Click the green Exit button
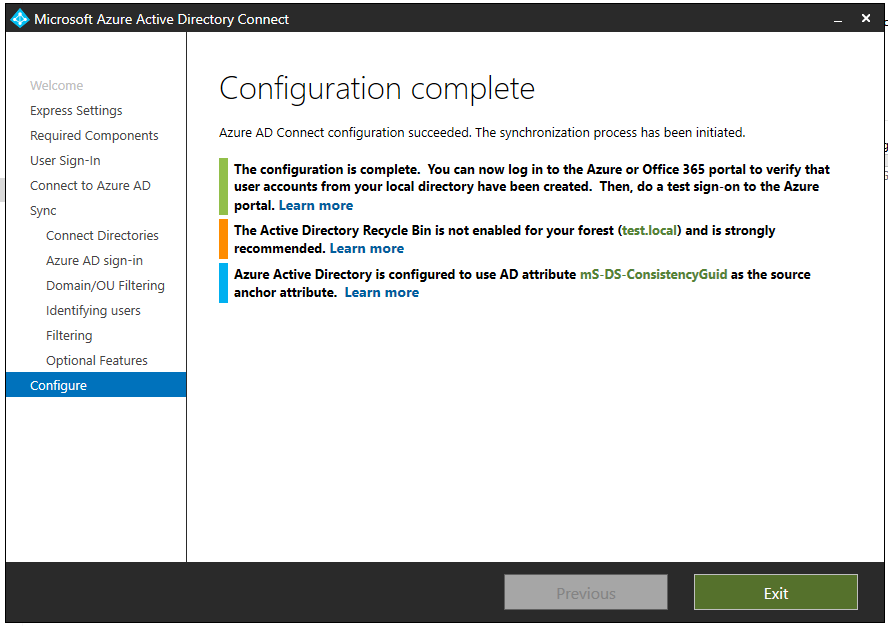 775,593
